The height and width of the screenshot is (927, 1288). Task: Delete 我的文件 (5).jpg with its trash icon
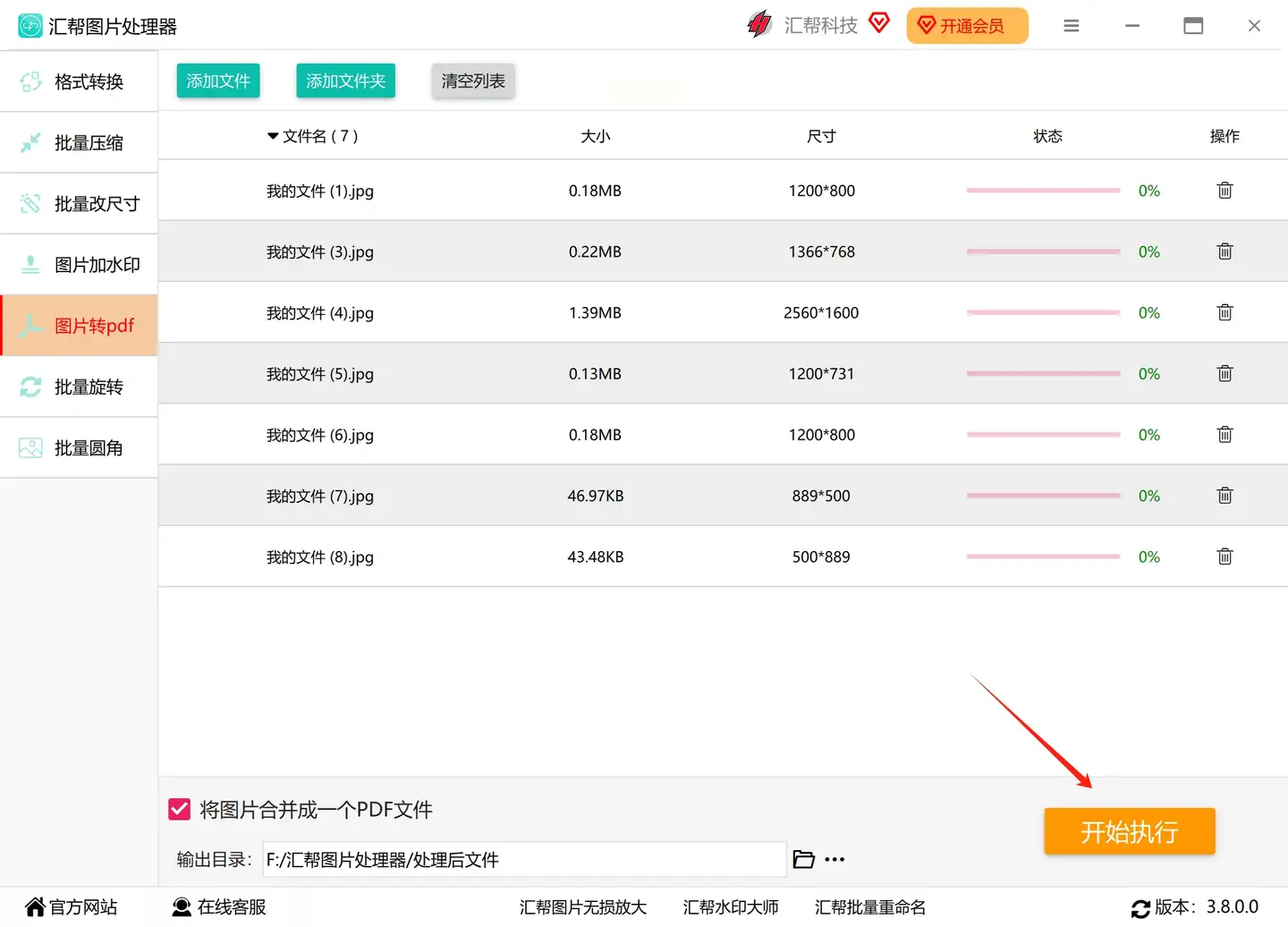(1224, 373)
